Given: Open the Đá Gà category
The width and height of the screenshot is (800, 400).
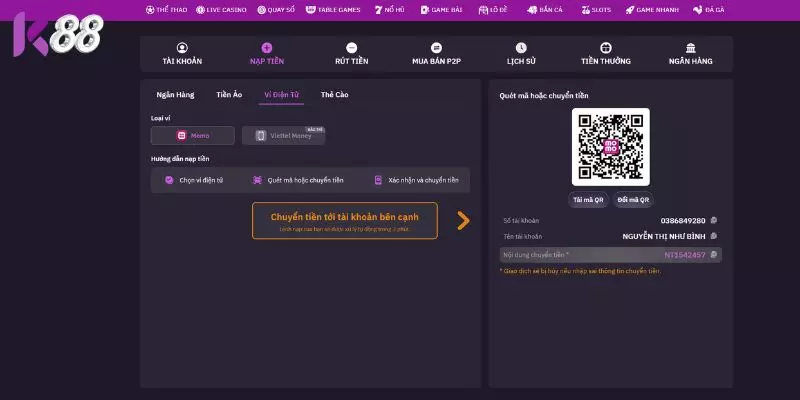Looking at the screenshot, I should click(709, 10).
